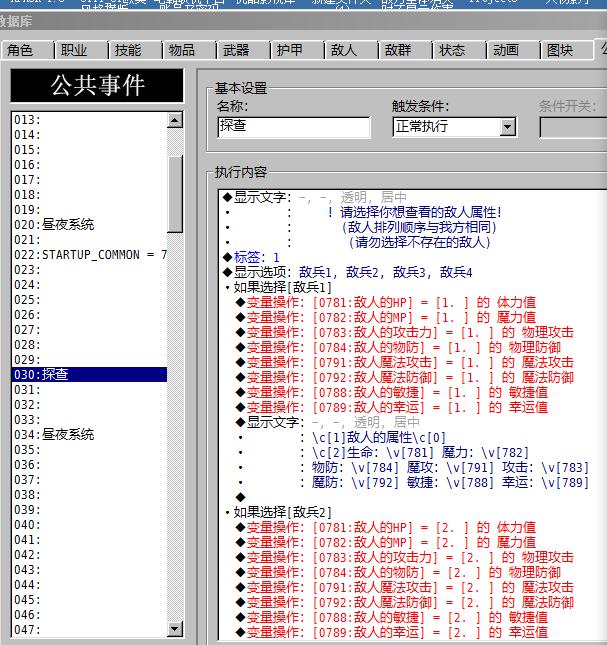
Task: Select highlighted entry 030:探查
Action: click(89, 374)
